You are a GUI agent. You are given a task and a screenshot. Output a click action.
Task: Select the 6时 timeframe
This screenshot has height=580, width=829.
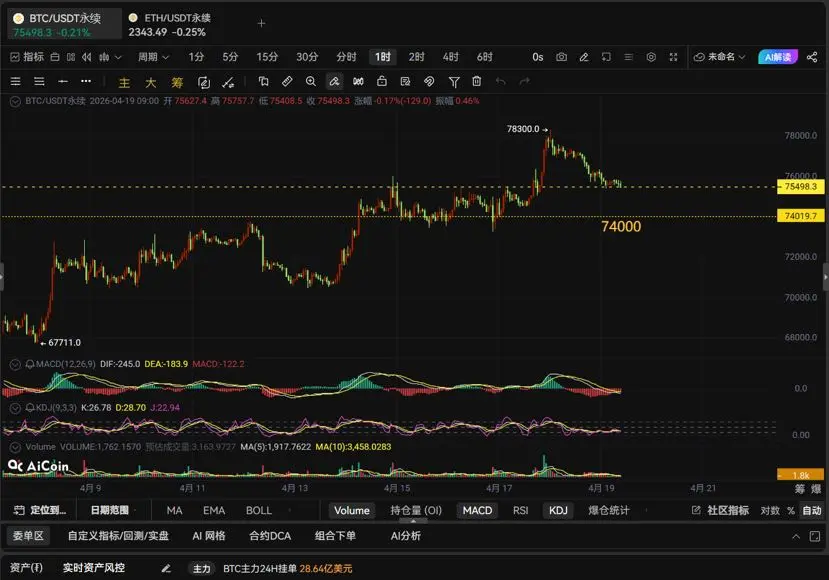point(485,57)
